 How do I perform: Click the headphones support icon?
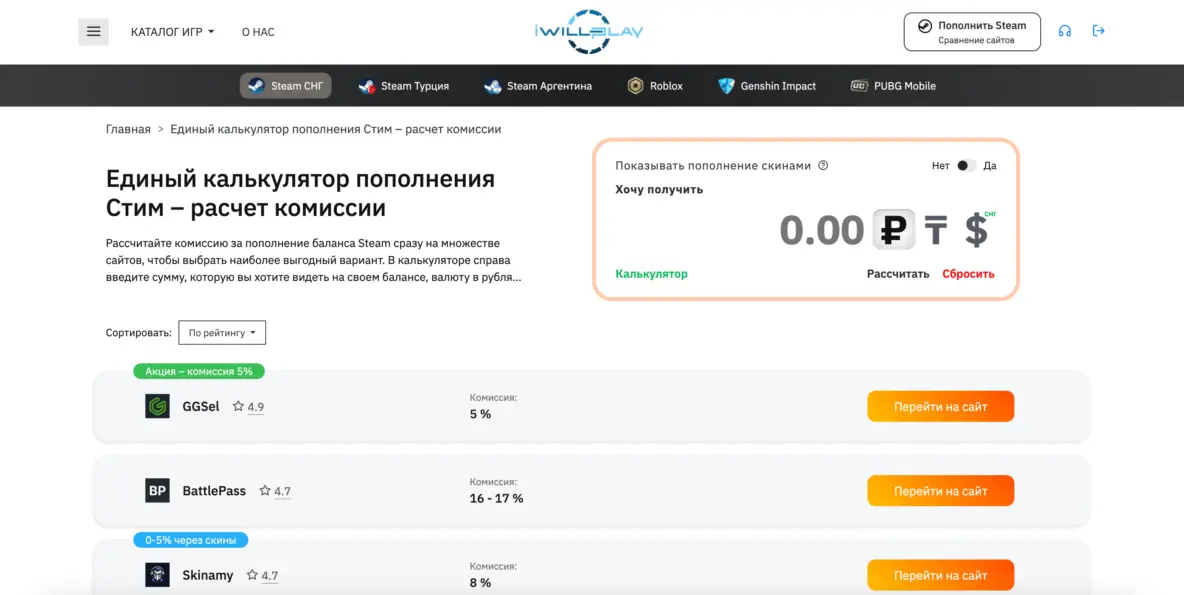tap(1065, 31)
